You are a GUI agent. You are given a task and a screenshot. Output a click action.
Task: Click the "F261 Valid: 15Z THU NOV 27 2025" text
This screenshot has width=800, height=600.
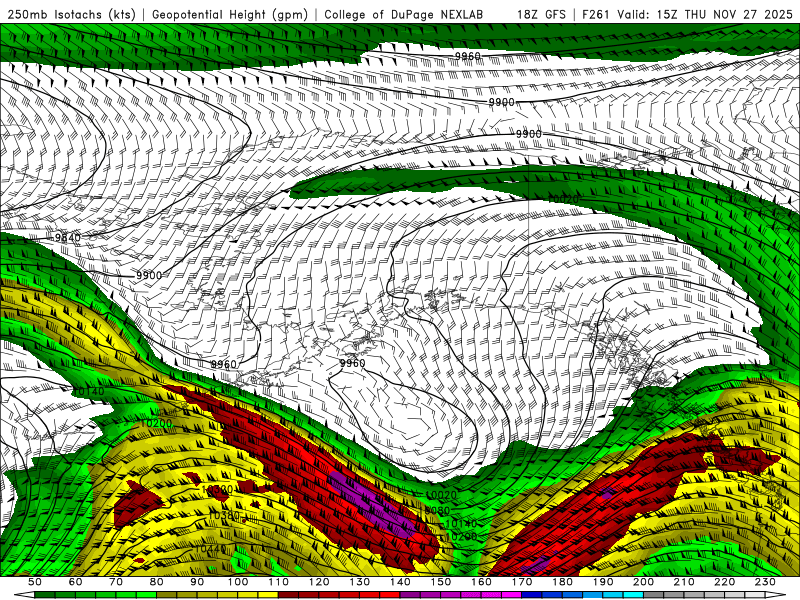(x=687, y=14)
